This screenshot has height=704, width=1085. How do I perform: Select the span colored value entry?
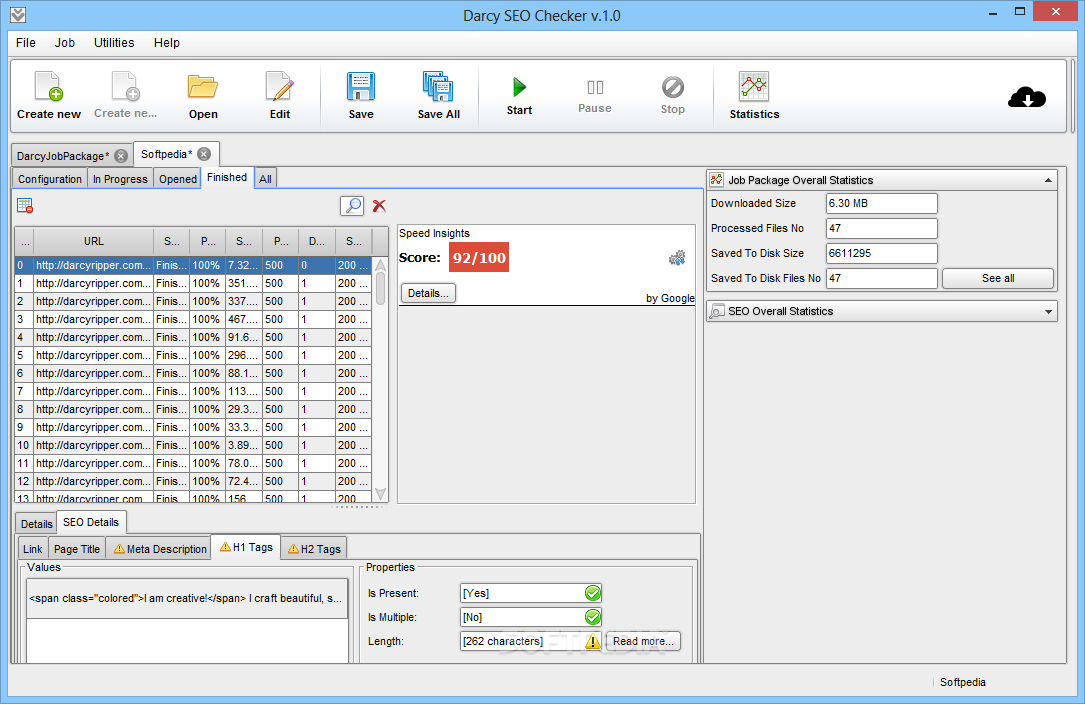185,598
